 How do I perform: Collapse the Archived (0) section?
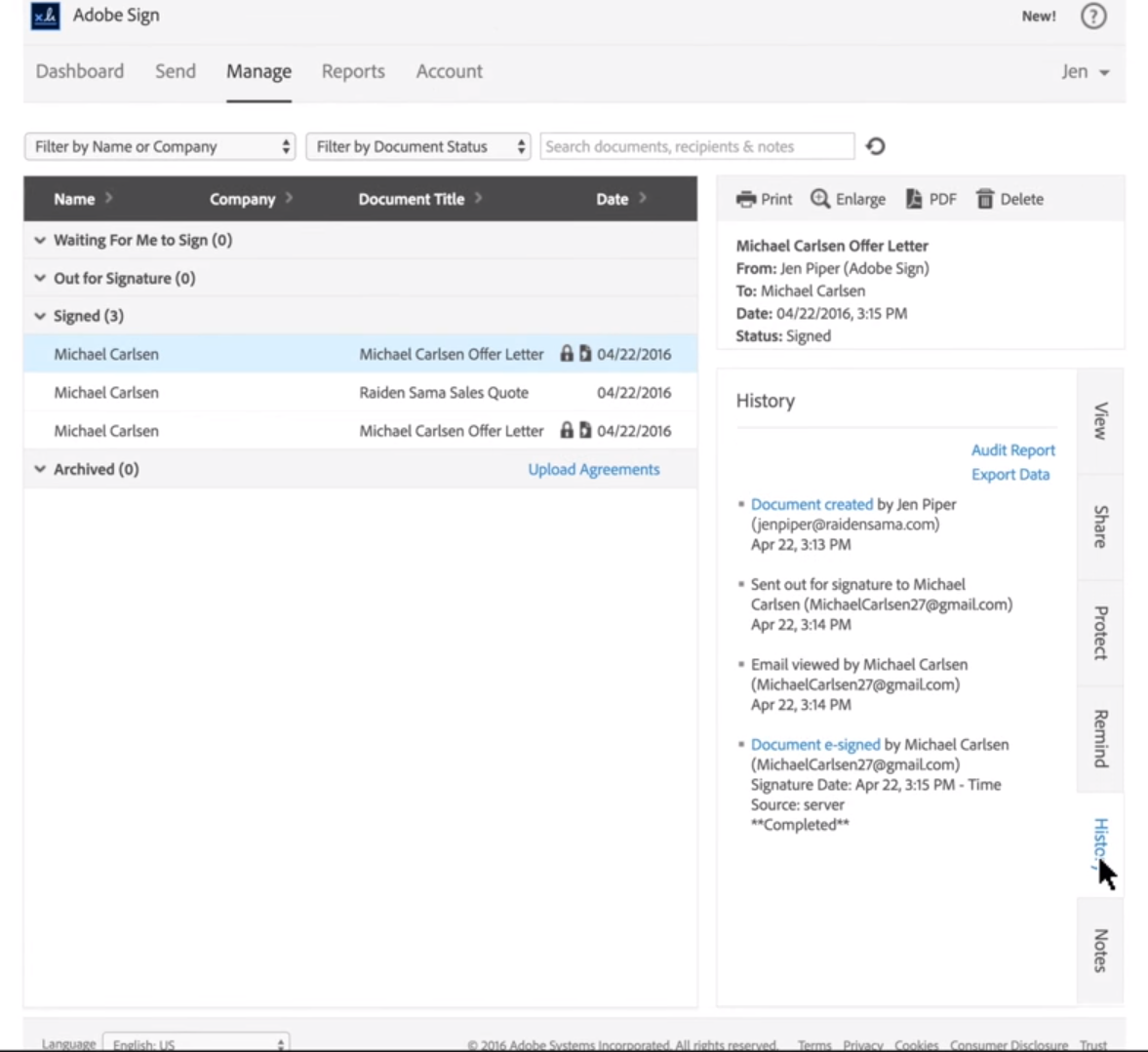tap(40, 469)
